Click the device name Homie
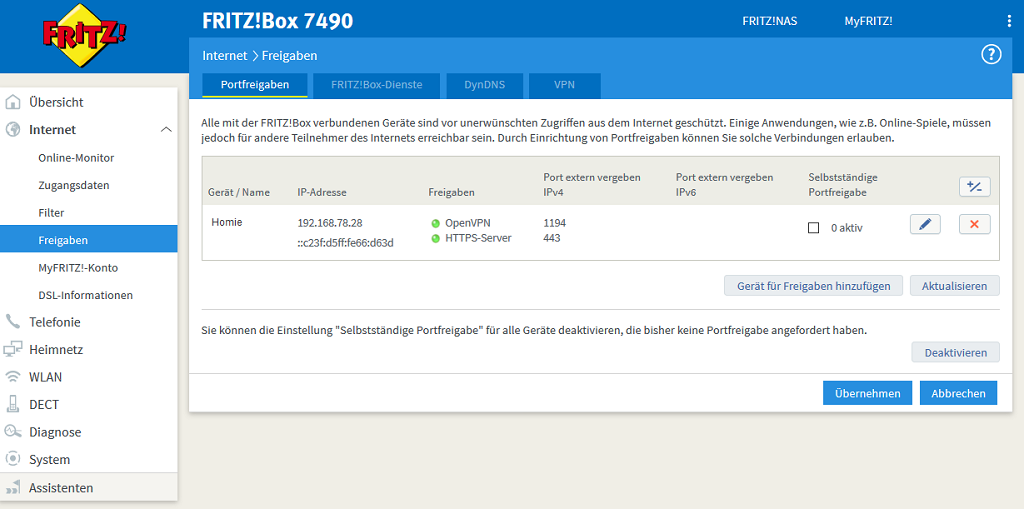The width and height of the screenshot is (1024, 509). (227, 222)
